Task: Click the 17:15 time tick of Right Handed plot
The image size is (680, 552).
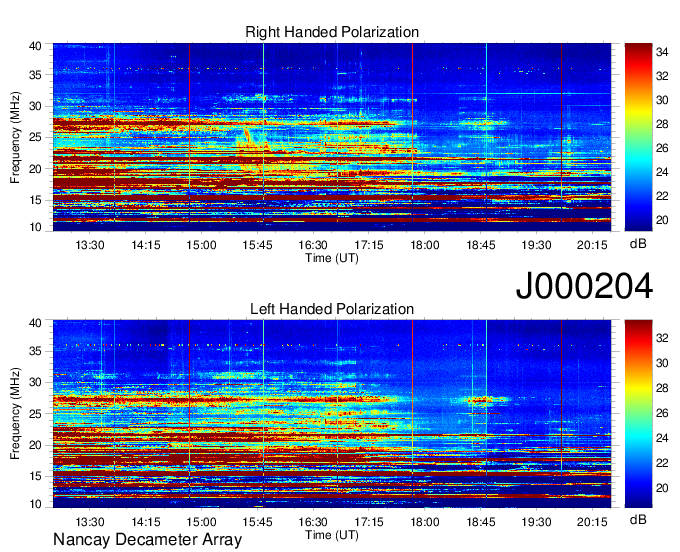Action: (369, 245)
